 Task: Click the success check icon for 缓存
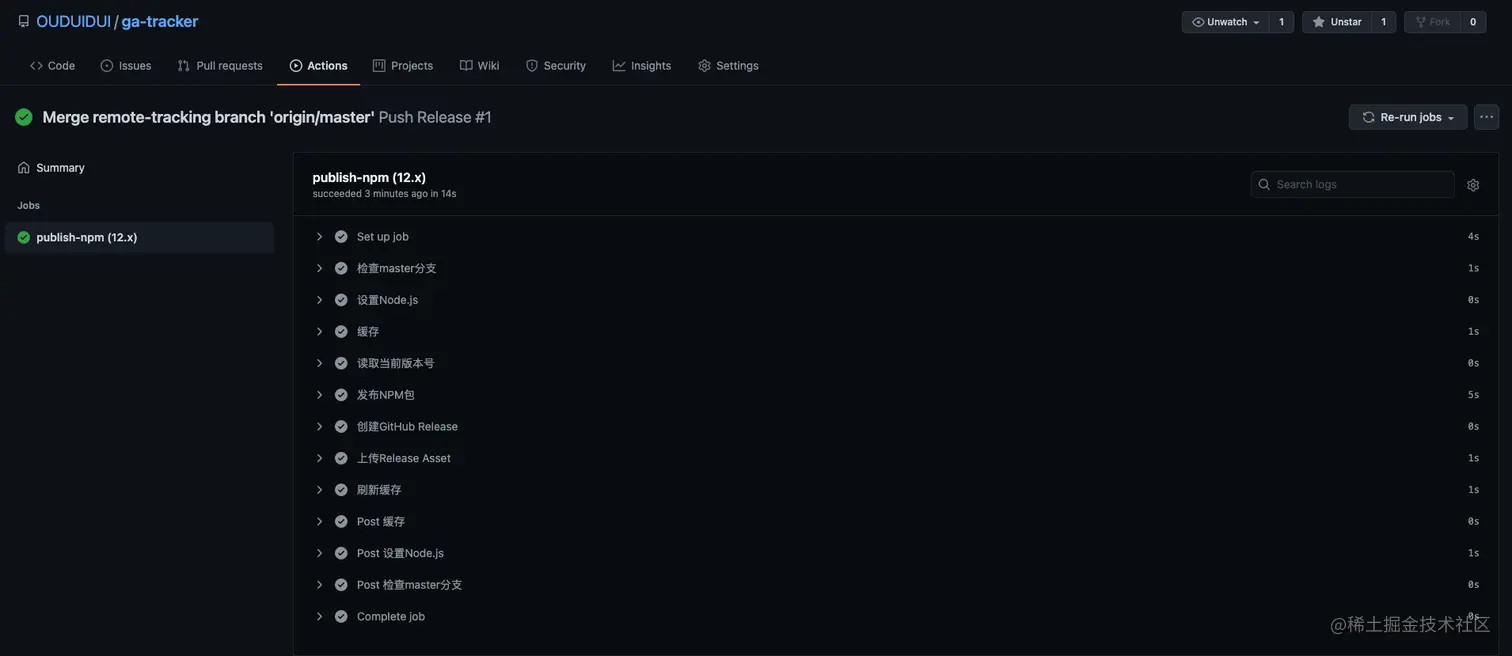341,332
